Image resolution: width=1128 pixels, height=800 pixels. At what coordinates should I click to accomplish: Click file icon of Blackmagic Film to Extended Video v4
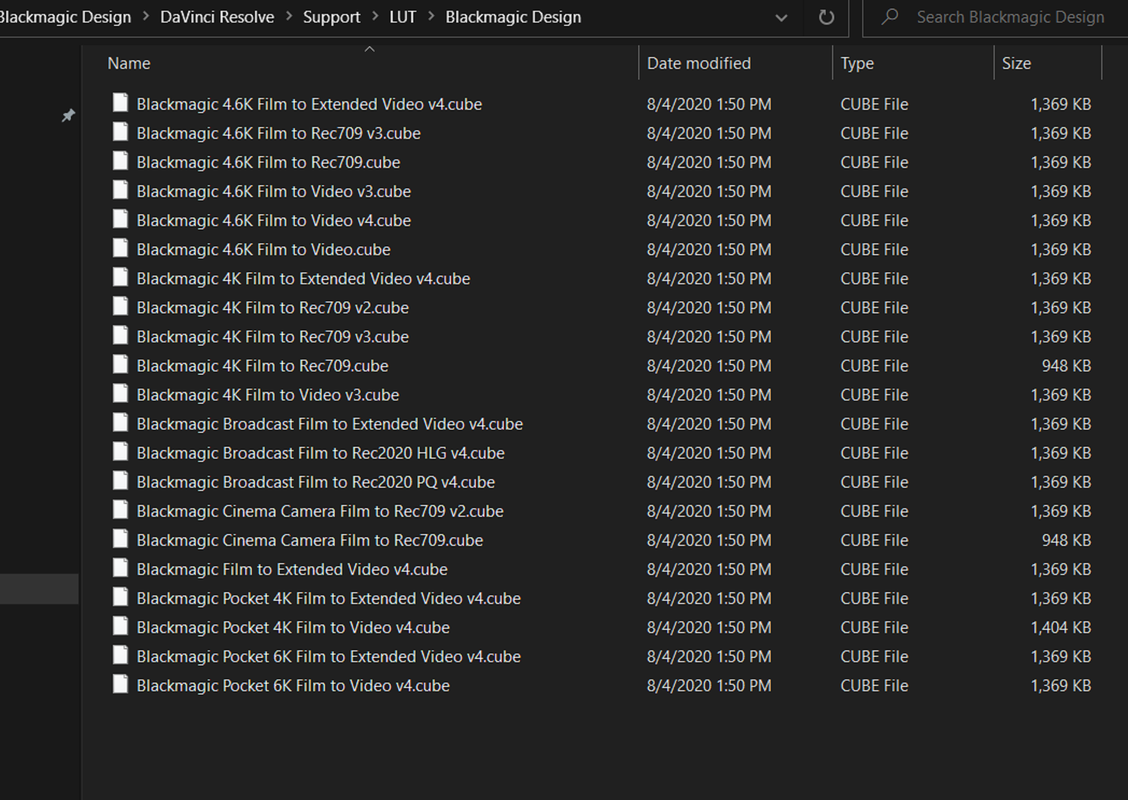pos(120,568)
